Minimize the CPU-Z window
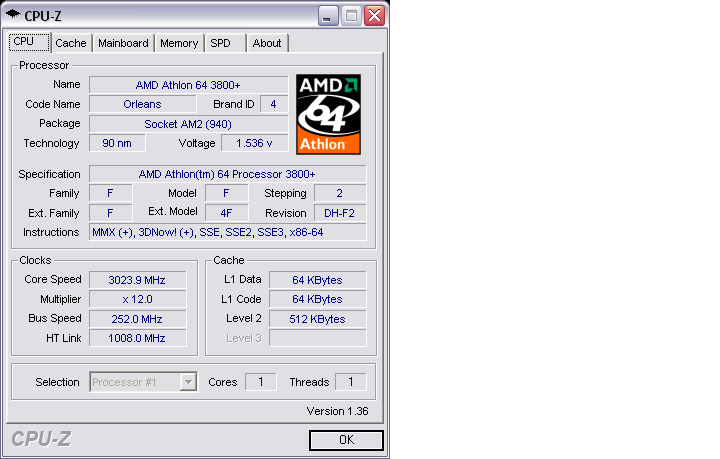This screenshot has height=459, width=720. click(328, 16)
